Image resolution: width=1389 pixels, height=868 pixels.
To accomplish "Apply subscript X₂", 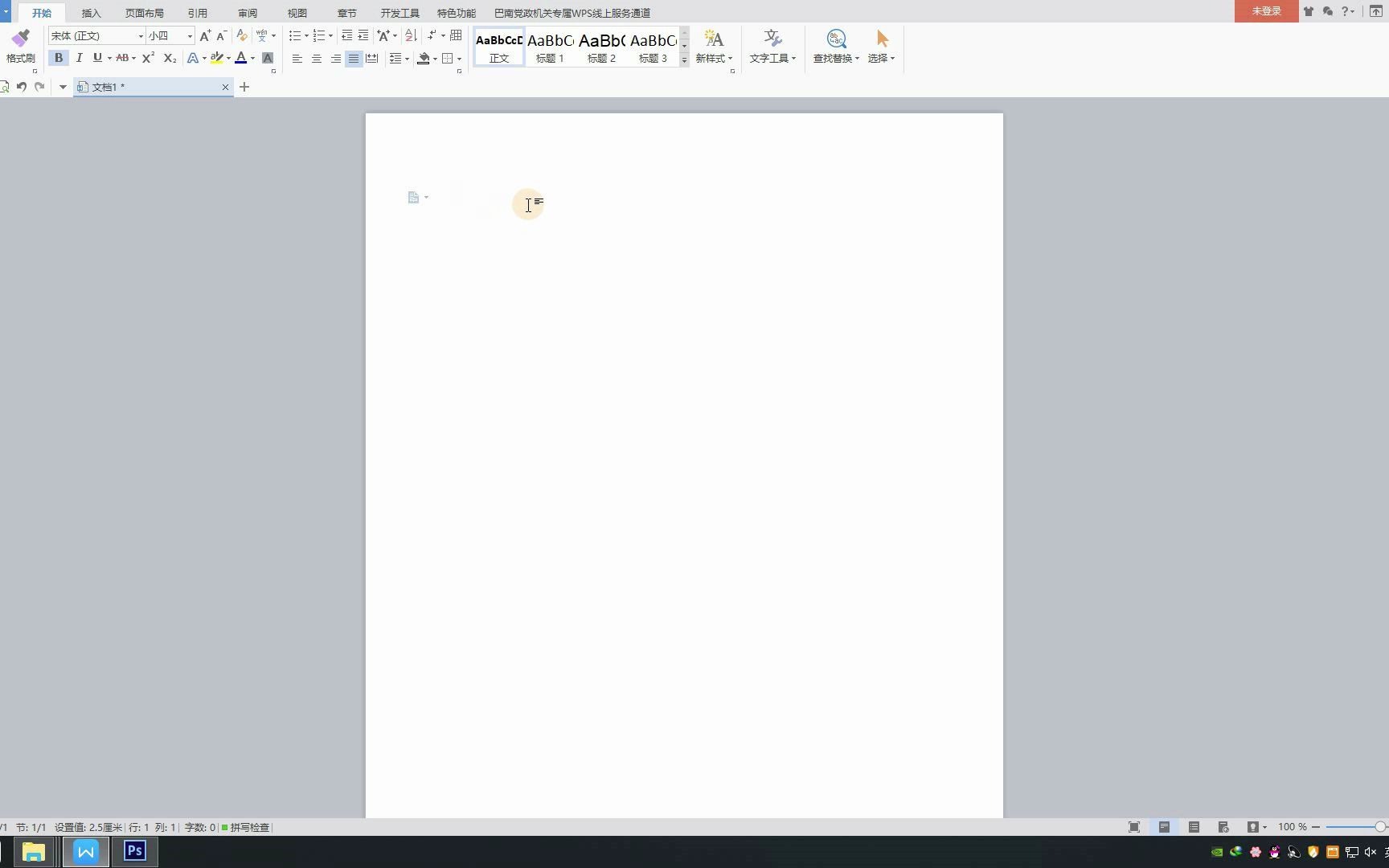I will click(x=170, y=58).
